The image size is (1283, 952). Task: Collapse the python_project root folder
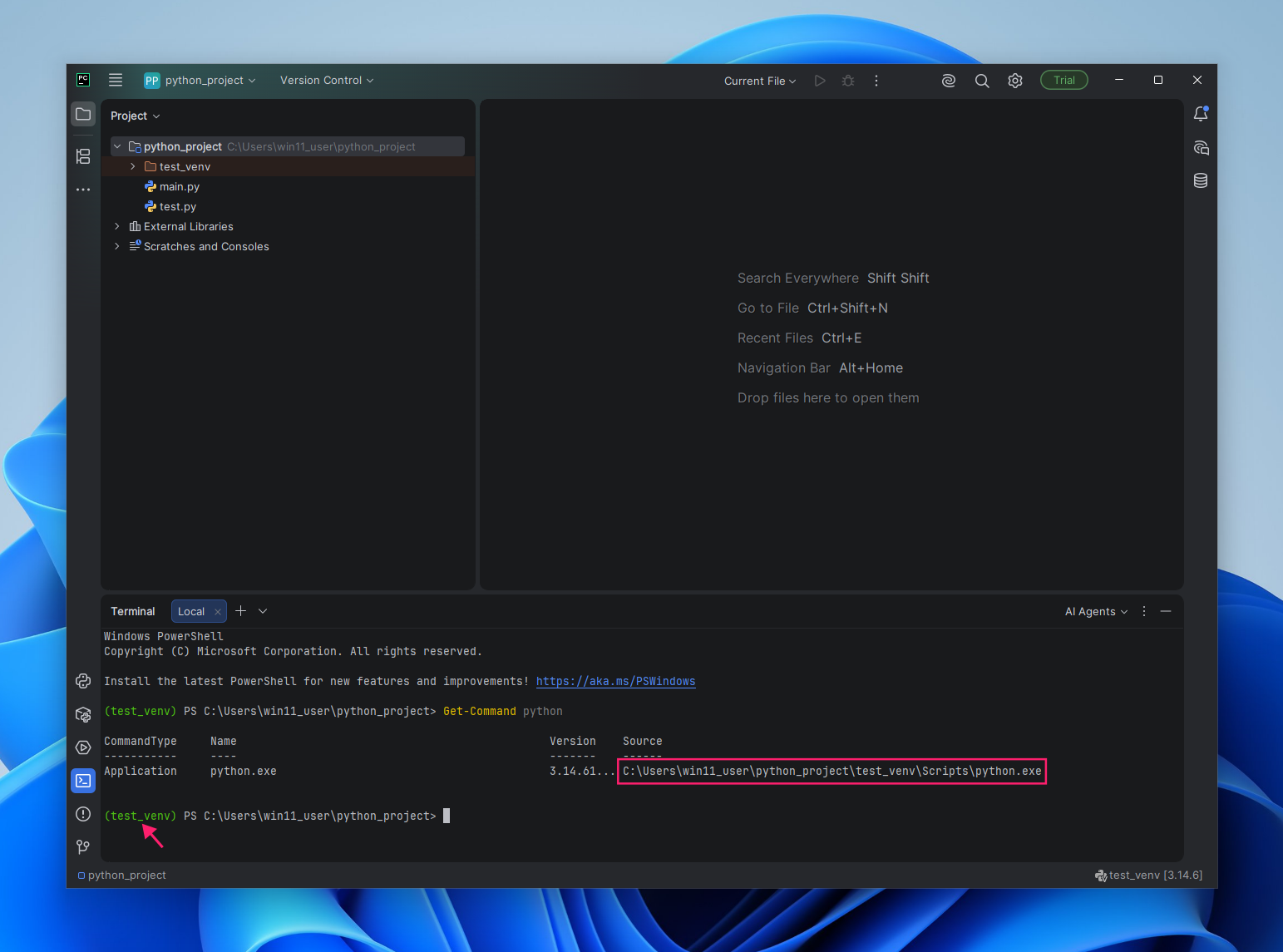pyautogui.click(x=117, y=146)
